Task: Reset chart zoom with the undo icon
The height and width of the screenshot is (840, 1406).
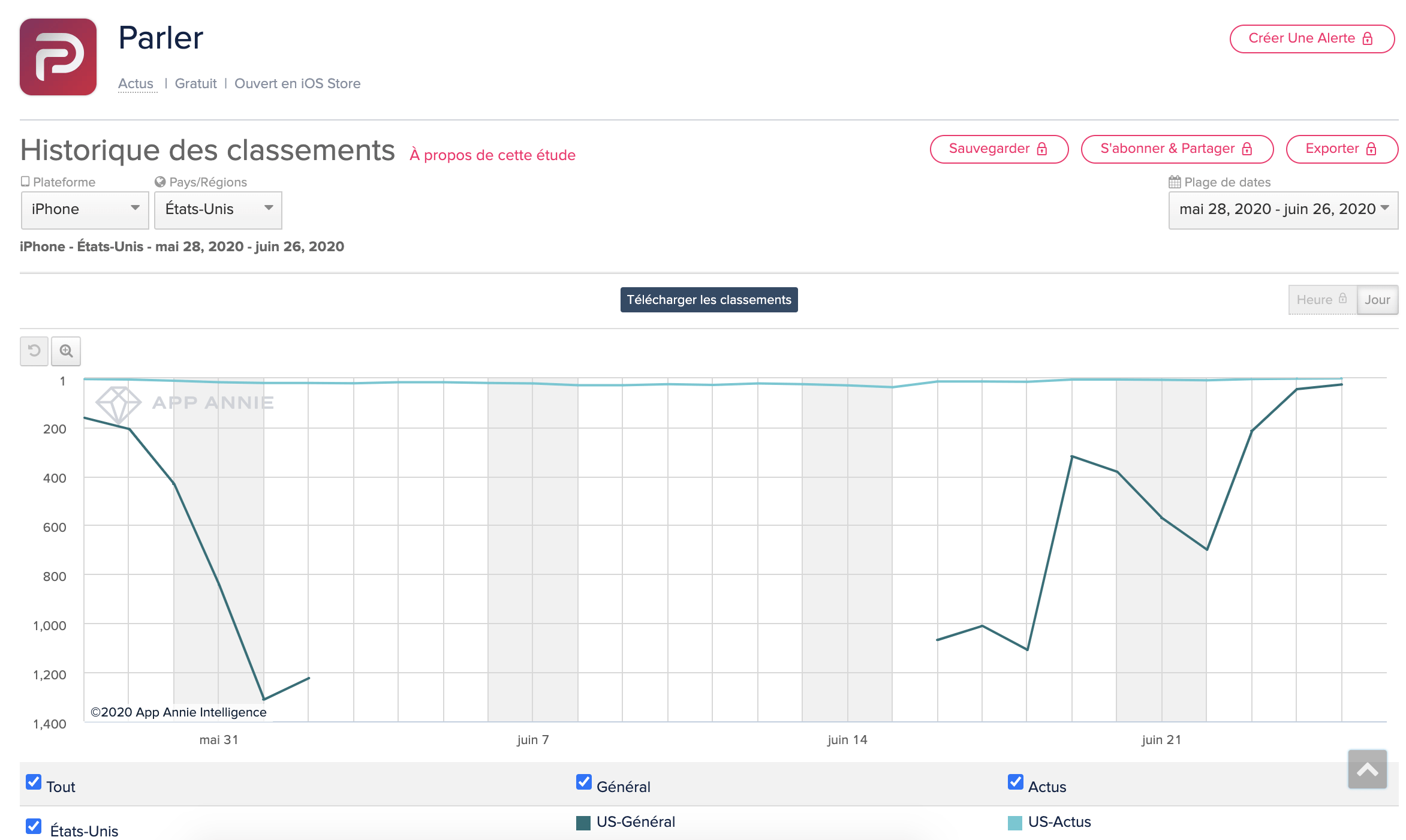Action: 34,351
